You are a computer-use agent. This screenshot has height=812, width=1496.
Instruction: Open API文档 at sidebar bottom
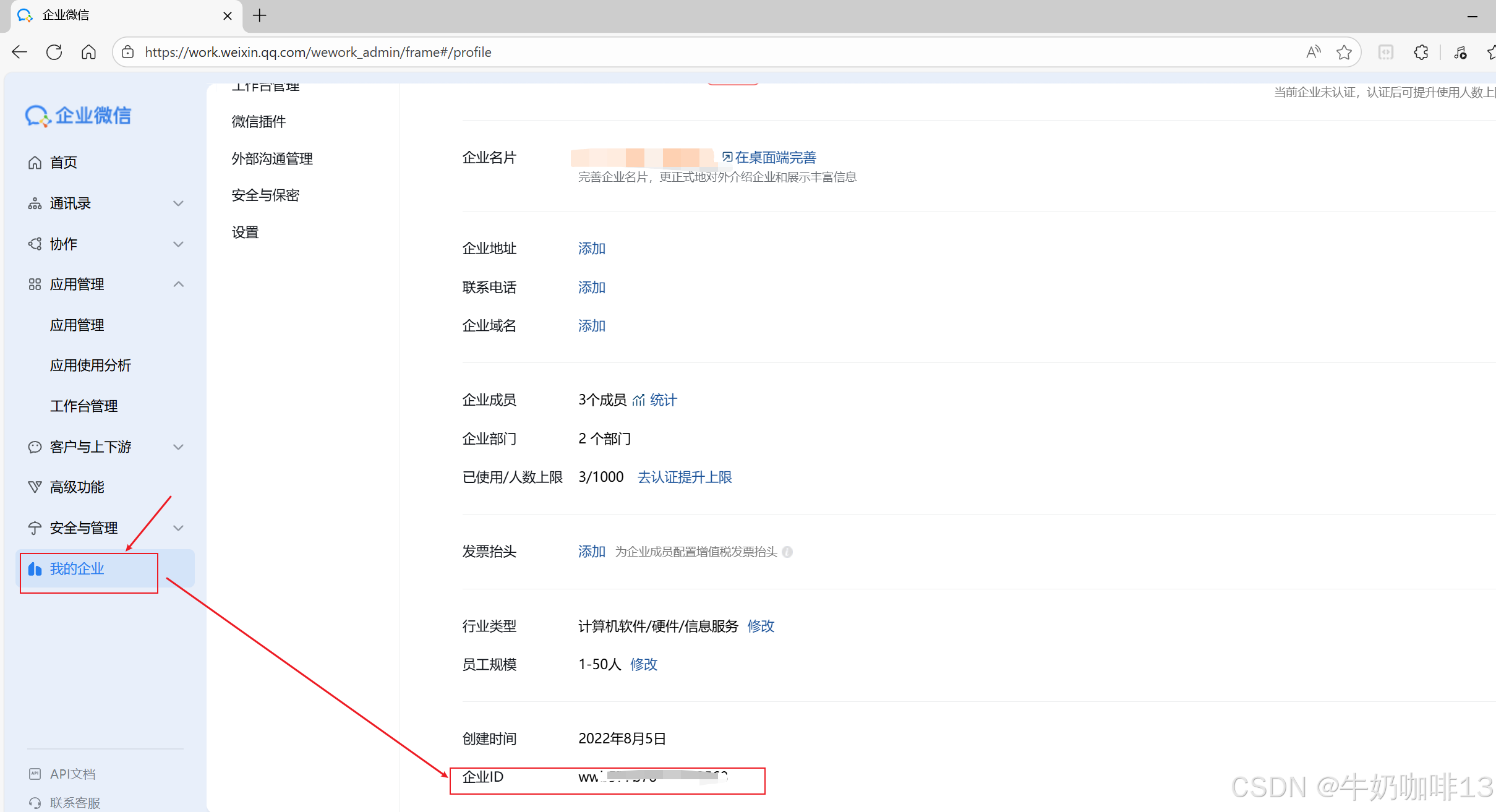point(72,774)
